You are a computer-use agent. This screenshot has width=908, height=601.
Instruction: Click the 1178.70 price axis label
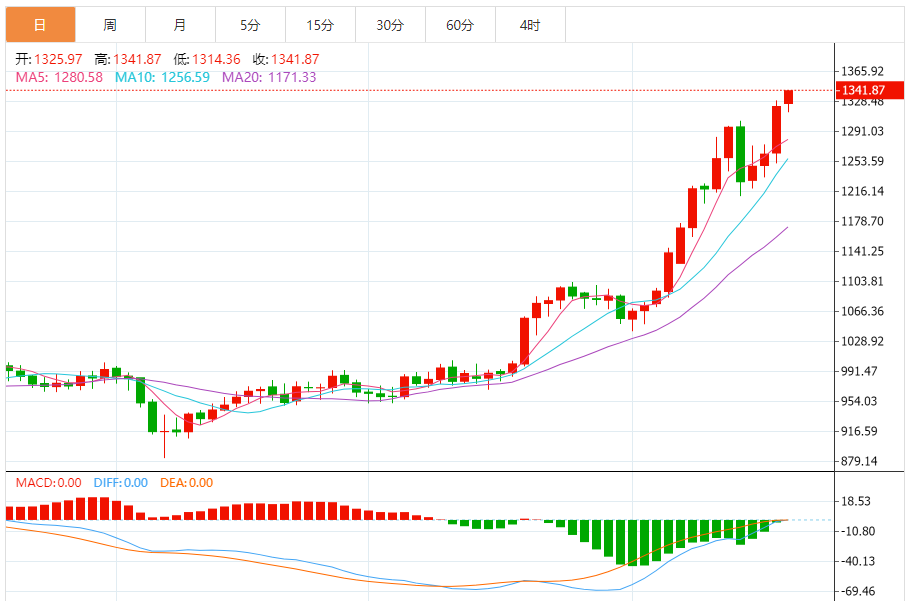862,221
